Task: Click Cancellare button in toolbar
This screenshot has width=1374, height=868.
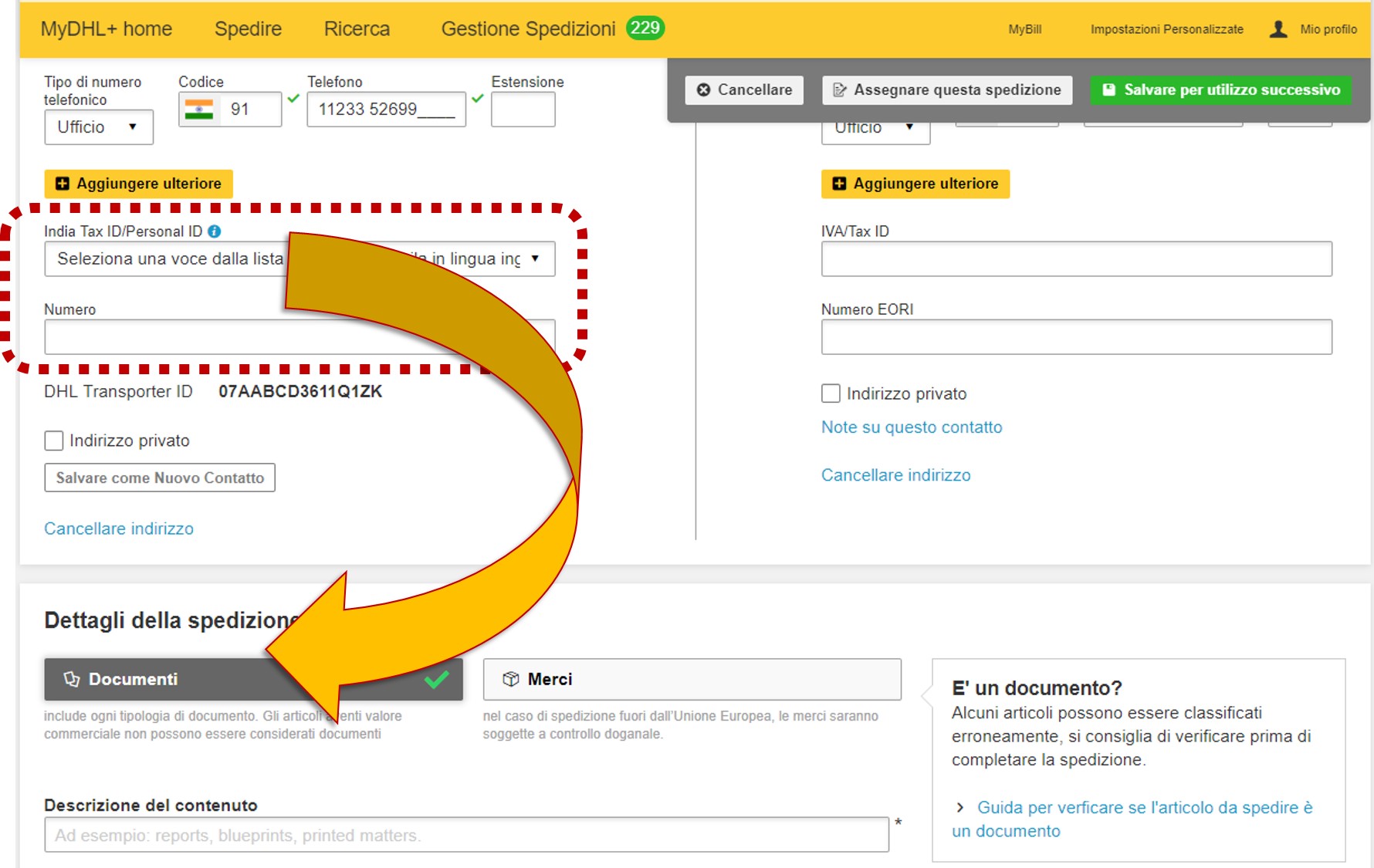Action: pyautogui.click(x=744, y=90)
